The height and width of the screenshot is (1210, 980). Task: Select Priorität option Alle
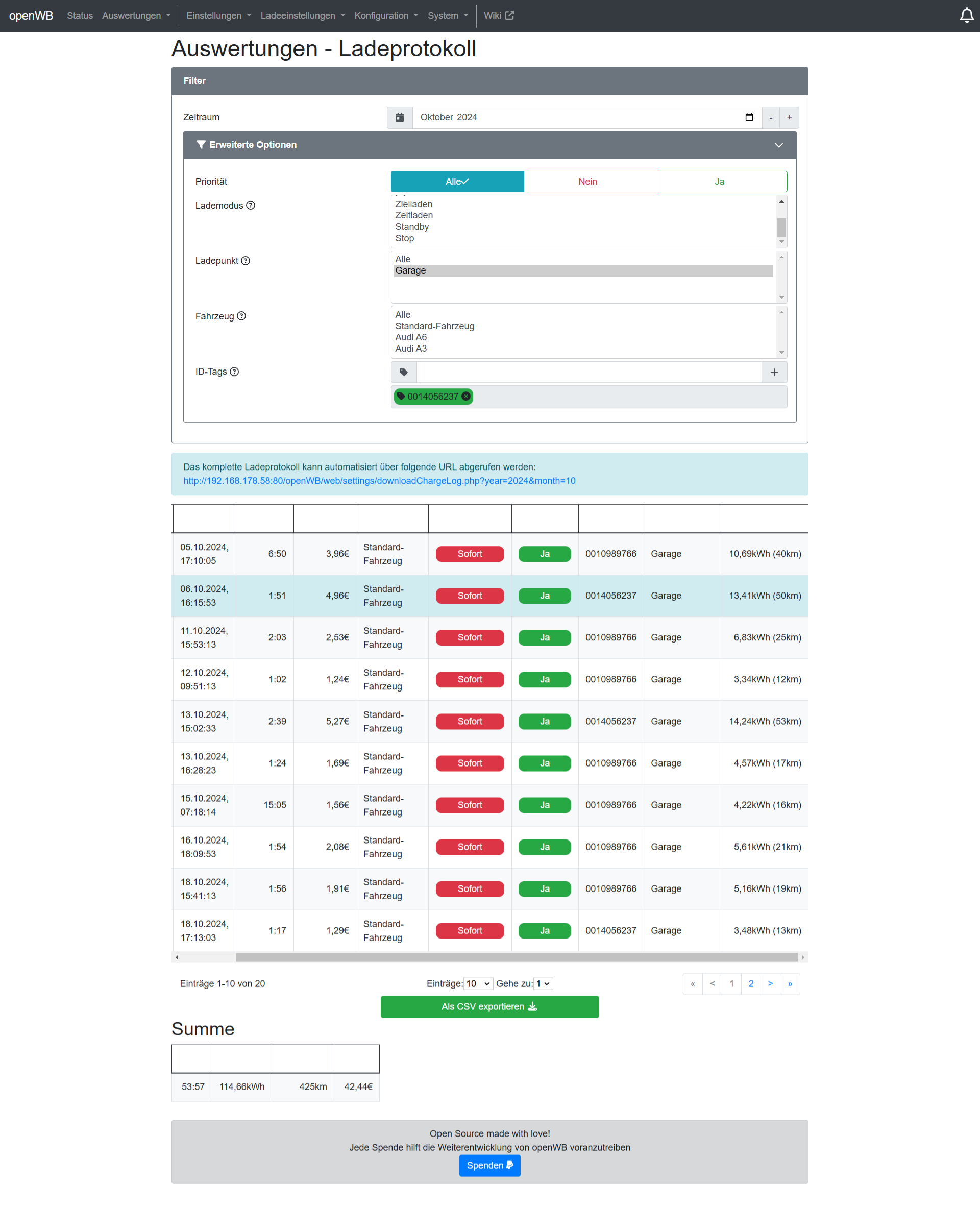[x=457, y=182]
